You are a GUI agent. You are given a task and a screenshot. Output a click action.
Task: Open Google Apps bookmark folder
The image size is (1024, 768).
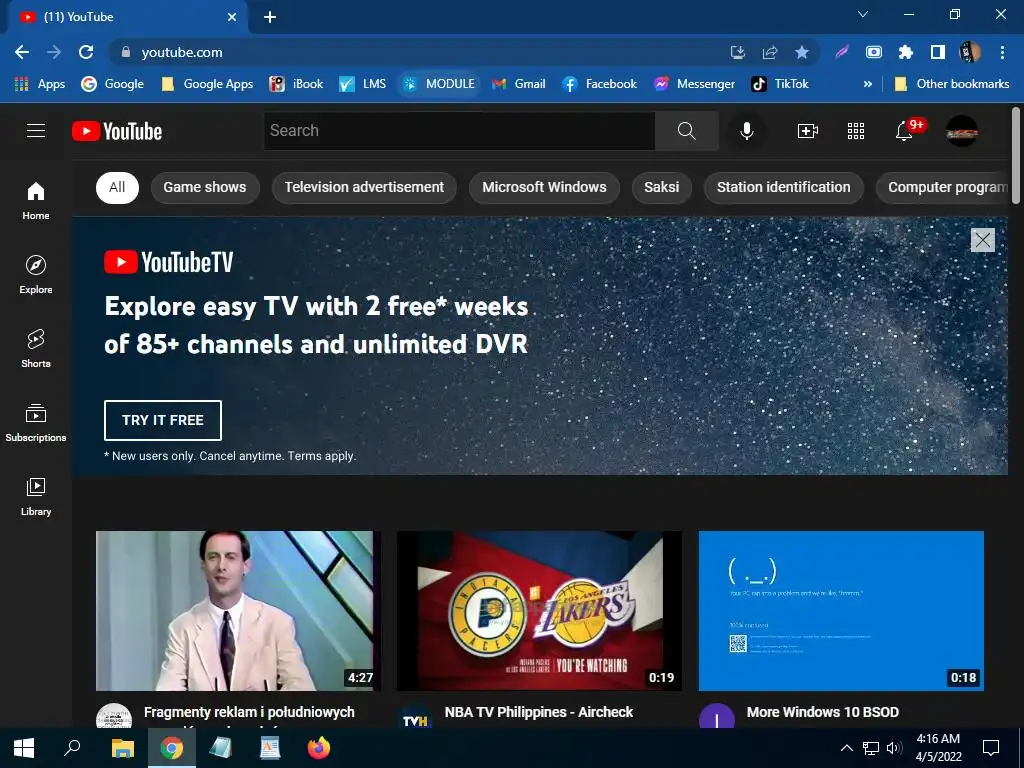208,84
